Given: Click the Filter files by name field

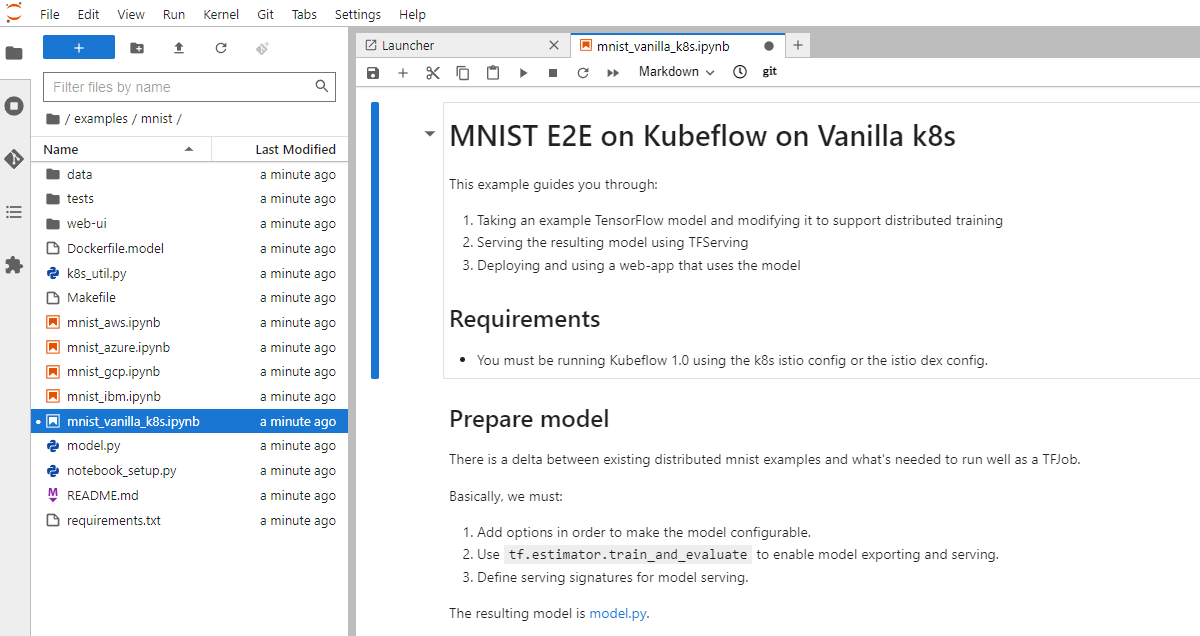Looking at the screenshot, I should (190, 87).
